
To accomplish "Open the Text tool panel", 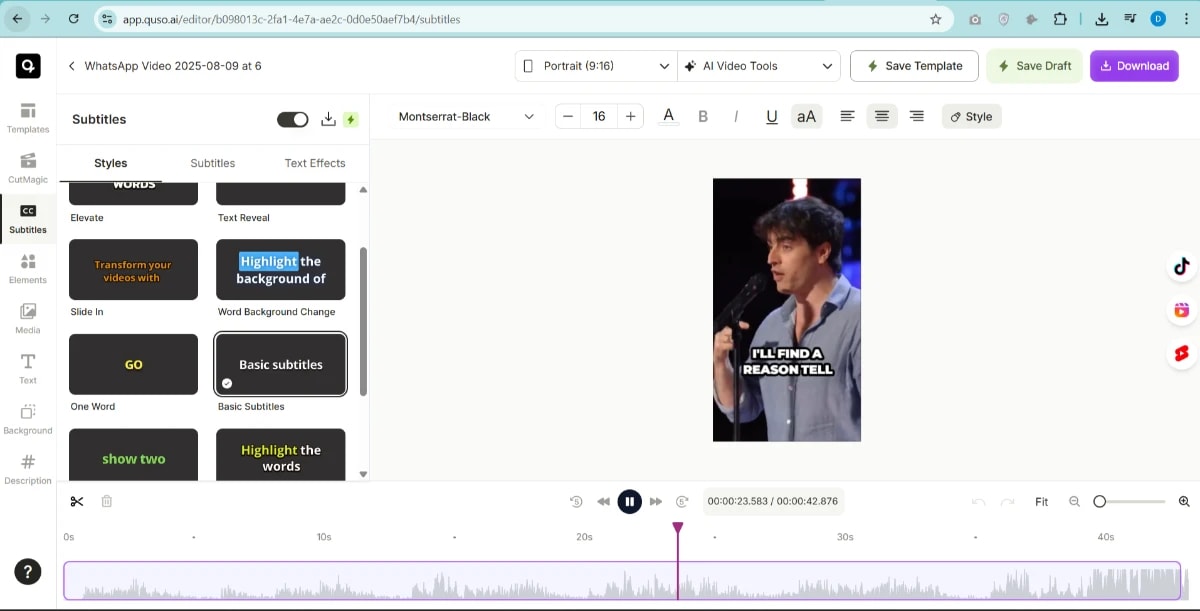I will tap(27, 365).
